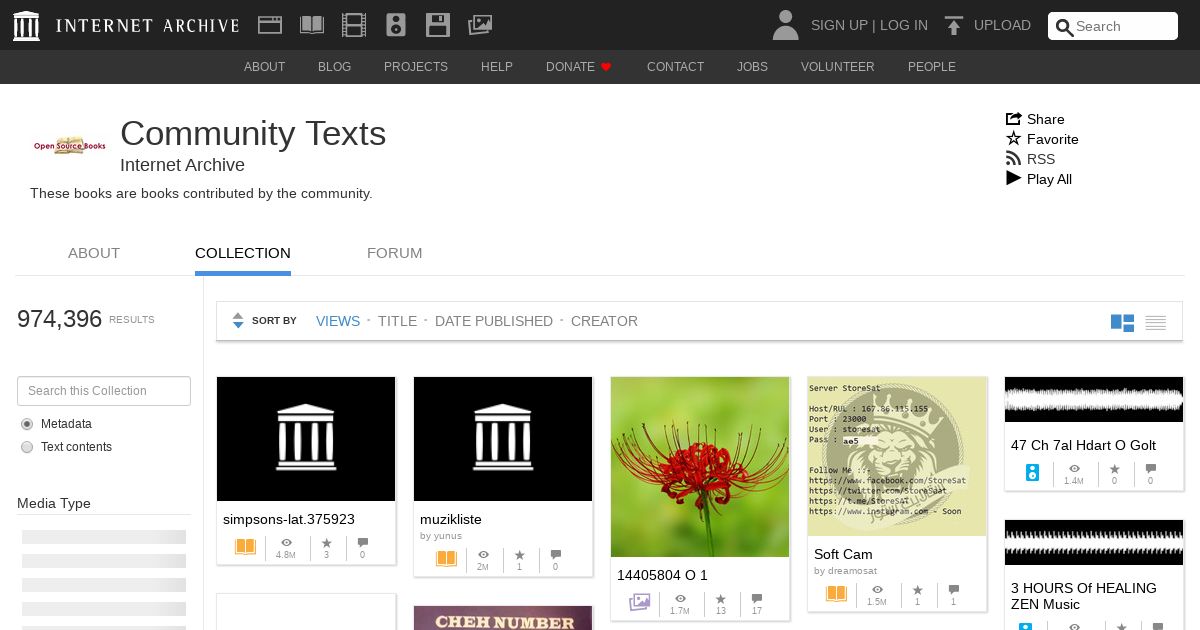The width and height of the screenshot is (1200, 630).
Task: Open the BLOG nav link
Action: [x=335, y=67]
